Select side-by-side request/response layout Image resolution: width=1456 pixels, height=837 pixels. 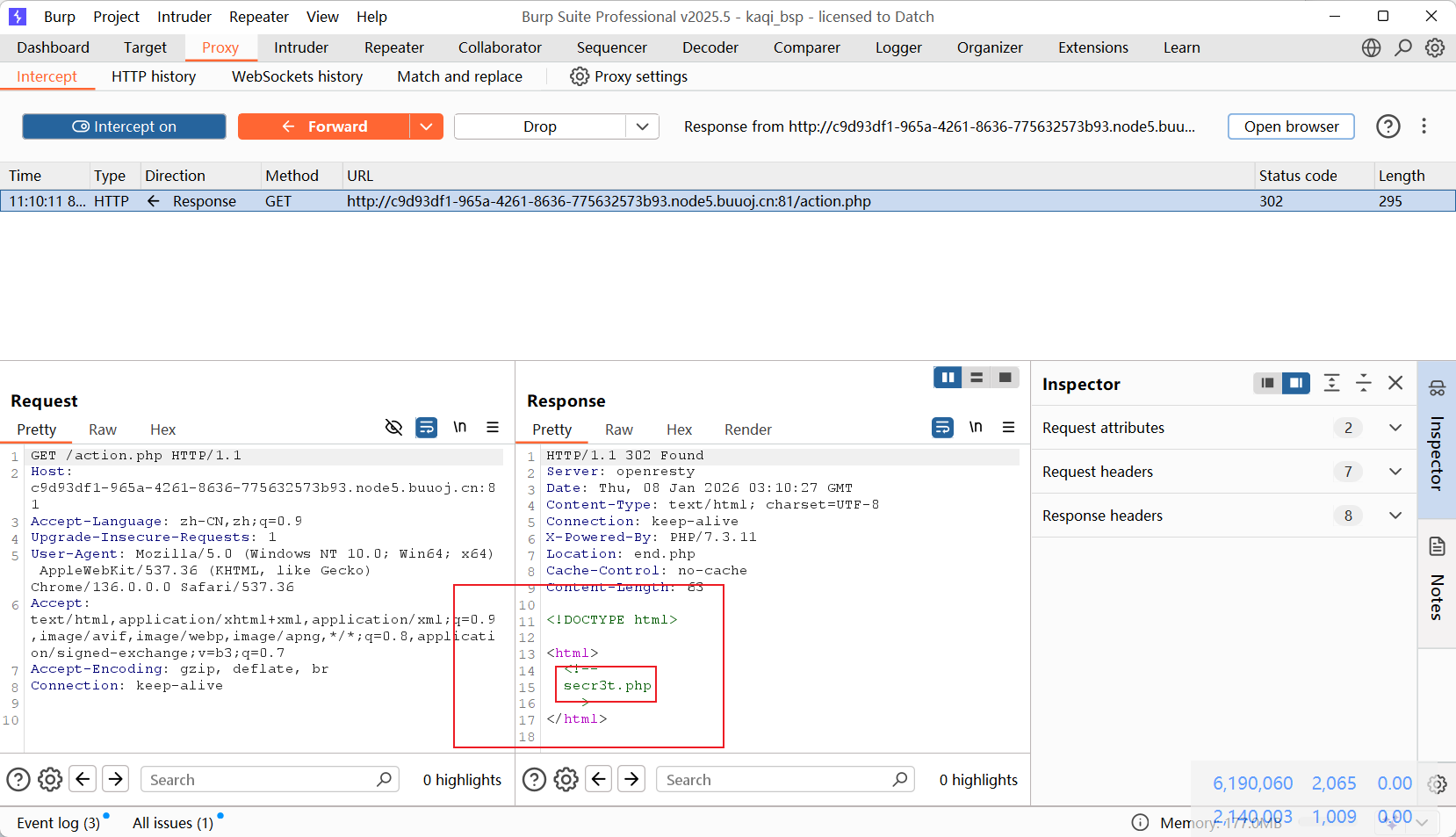948,378
